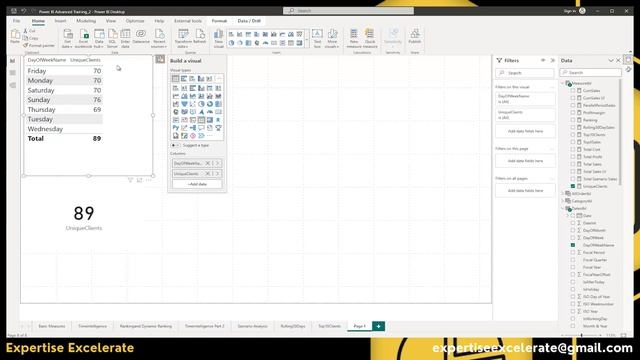Click the Paste icon in the ribbon
Viewport: 640px width, 360px height.
pos(15,35)
